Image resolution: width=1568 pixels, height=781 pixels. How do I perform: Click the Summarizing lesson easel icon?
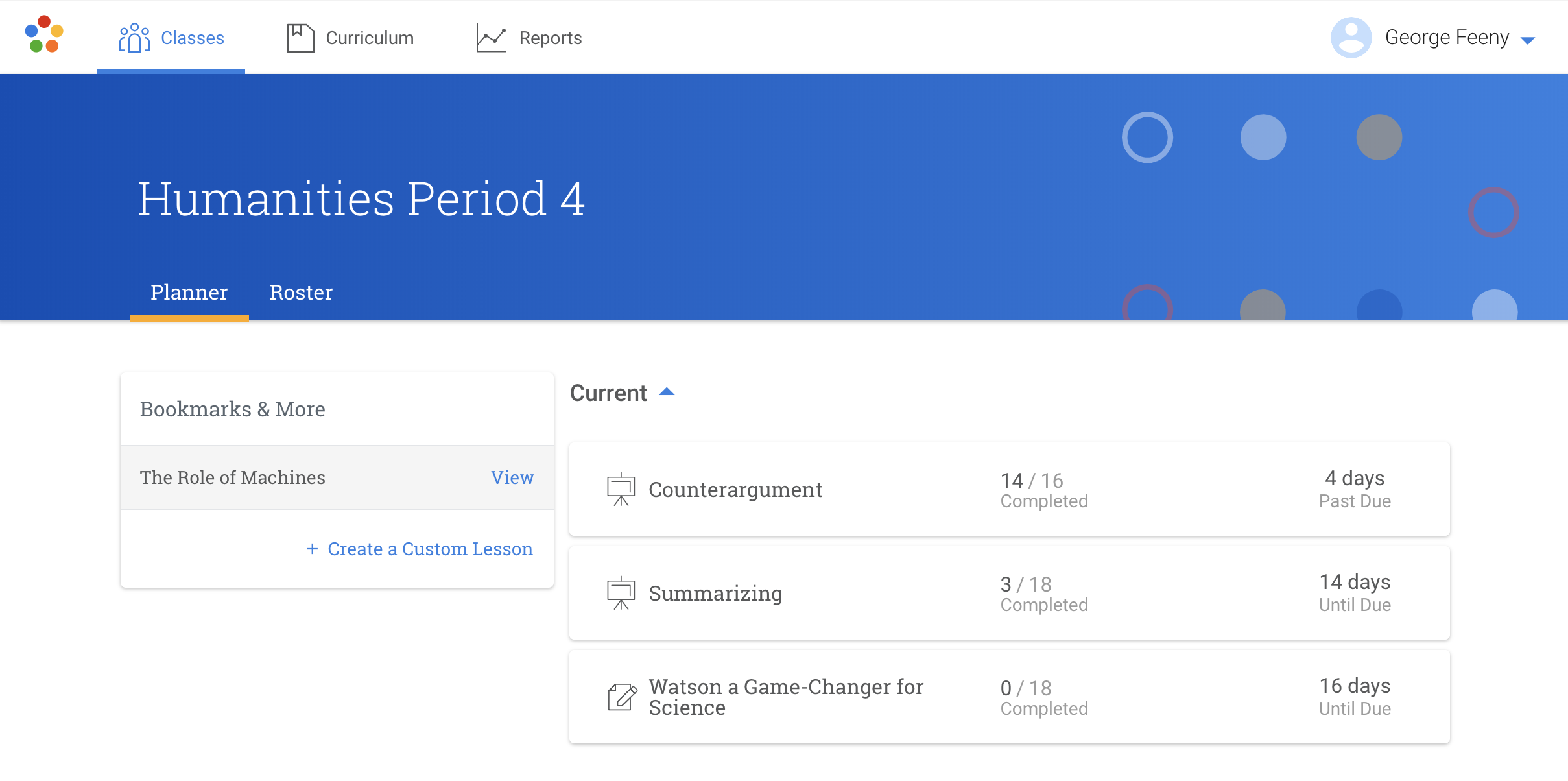[x=621, y=594]
